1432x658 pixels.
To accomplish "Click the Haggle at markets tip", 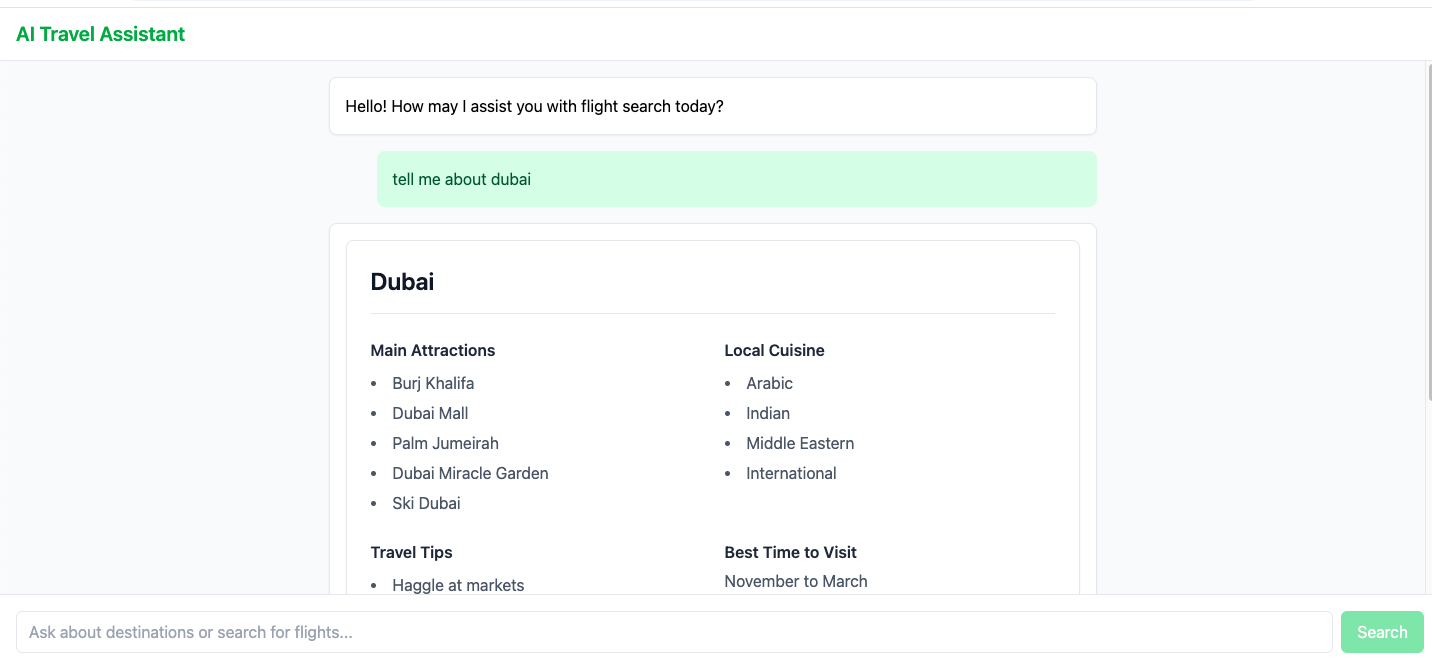I will click(458, 585).
